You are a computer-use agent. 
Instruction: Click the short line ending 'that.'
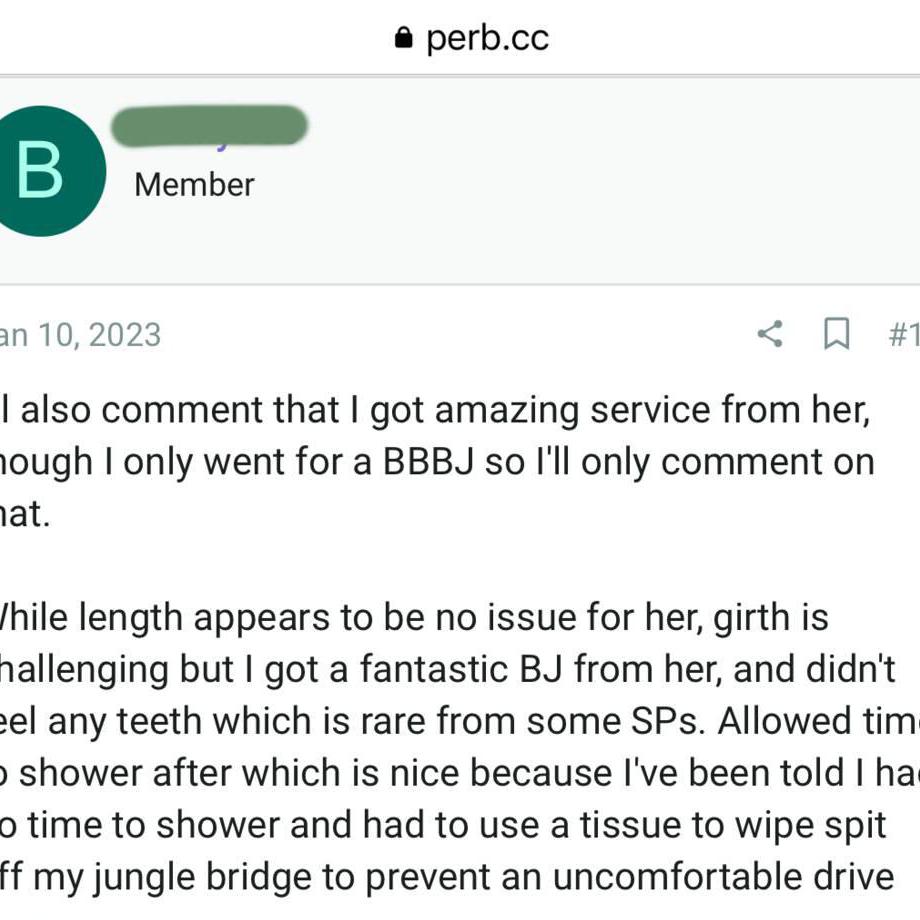pos(25,514)
